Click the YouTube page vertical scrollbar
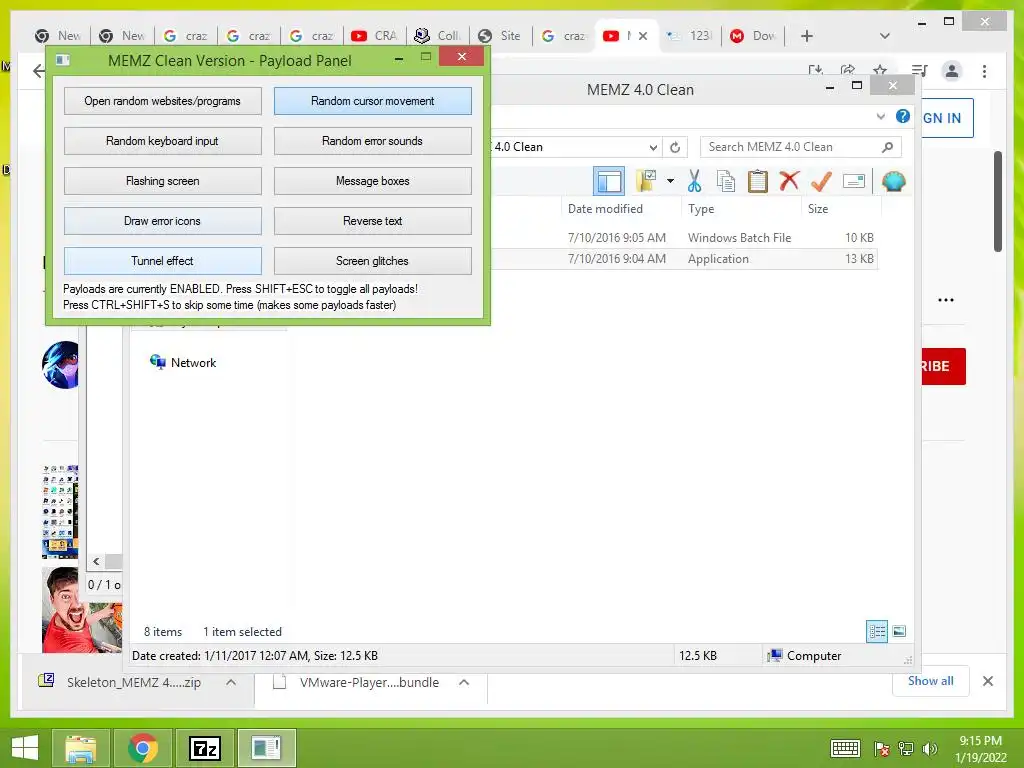 pos(997,201)
